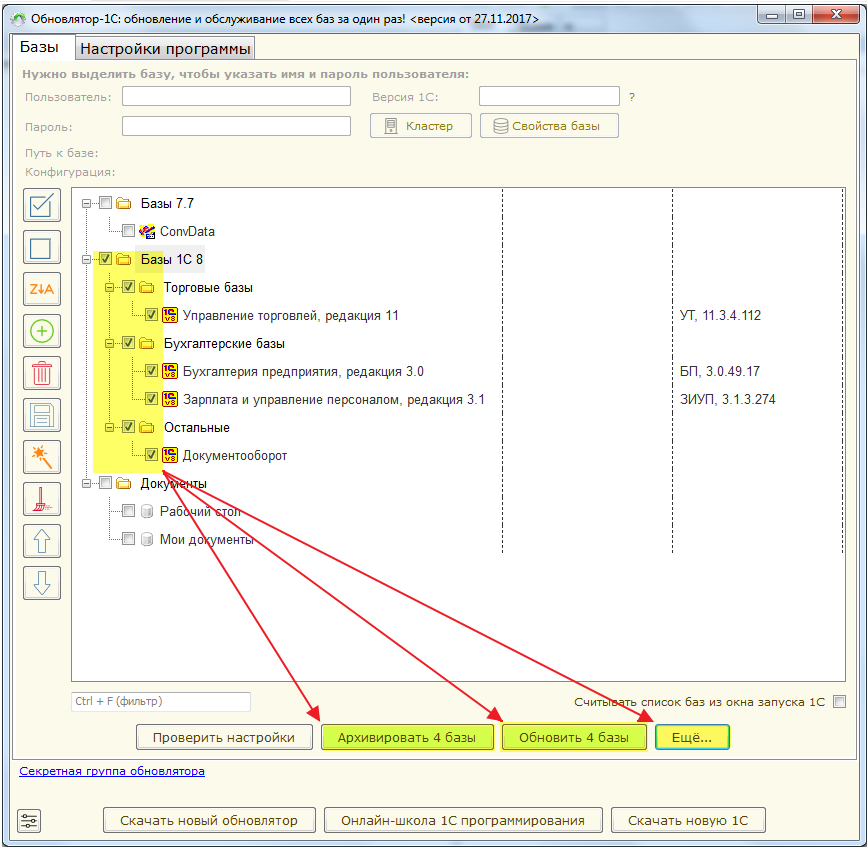This screenshot has height=847, width=867.
Task: Click the question mark next to Версия 1С
Action: 631,97
